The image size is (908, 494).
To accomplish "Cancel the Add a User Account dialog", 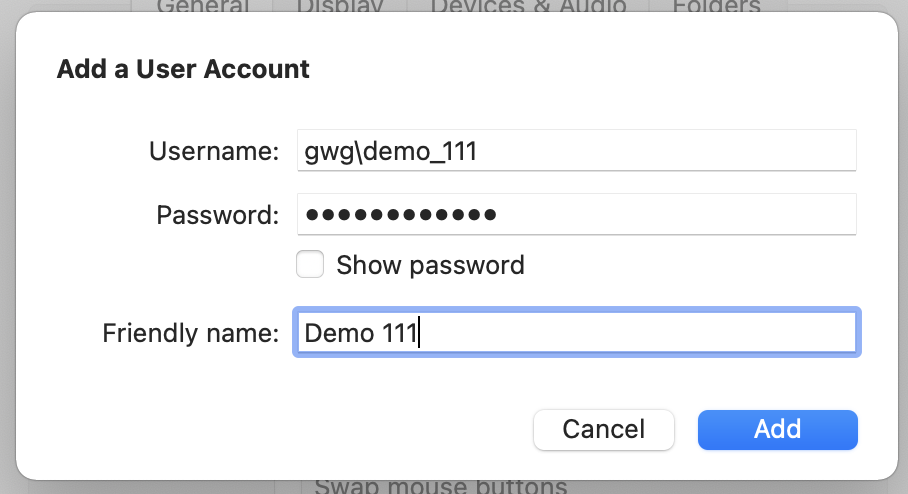I will click(603, 430).
